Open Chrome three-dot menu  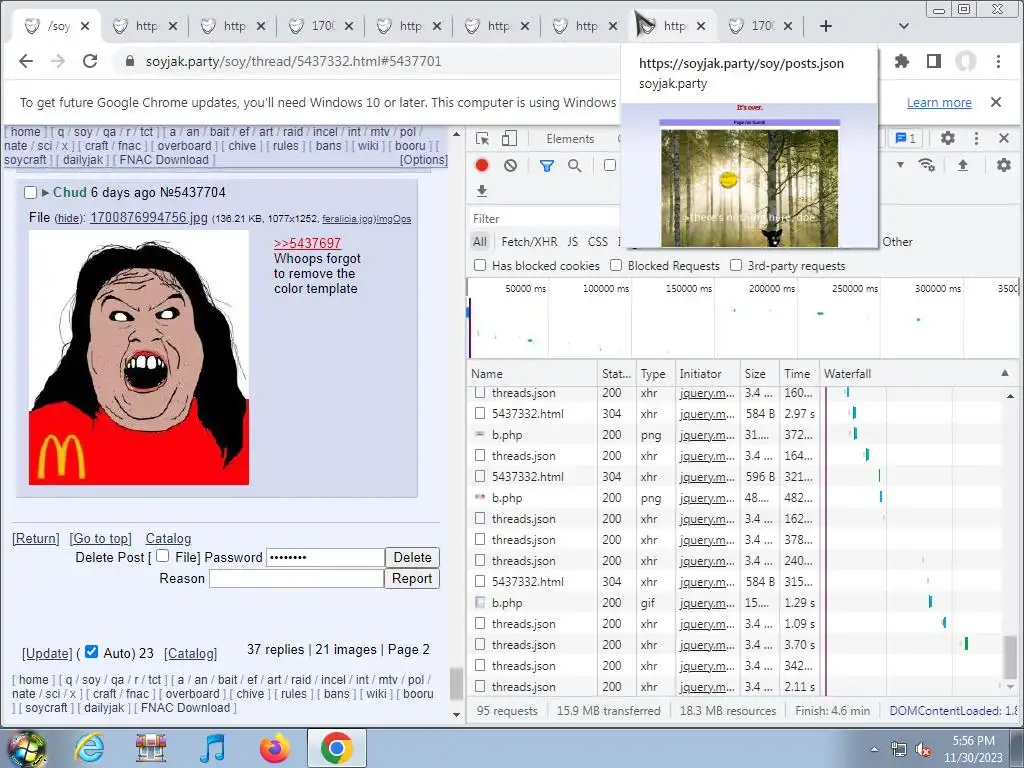pos(998,61)
